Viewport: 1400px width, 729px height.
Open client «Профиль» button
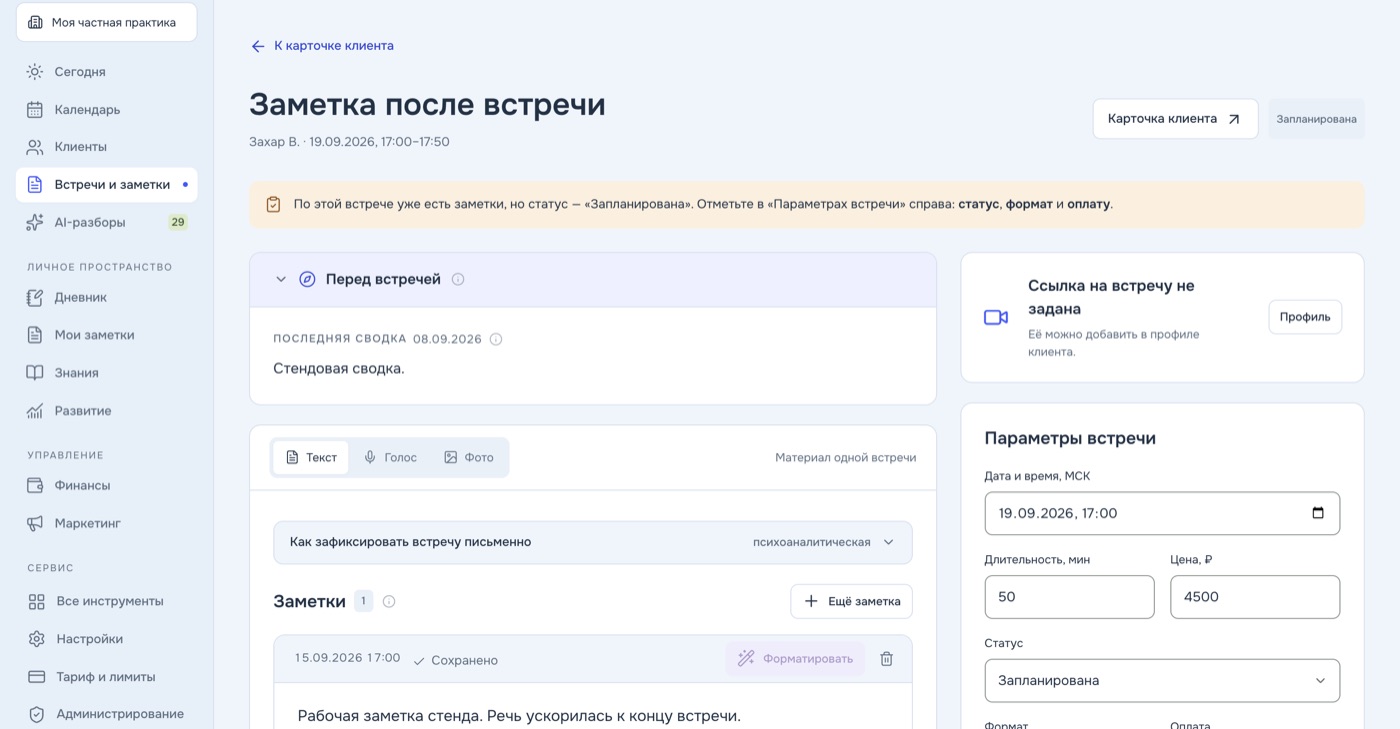click(x=1305, y=317)
